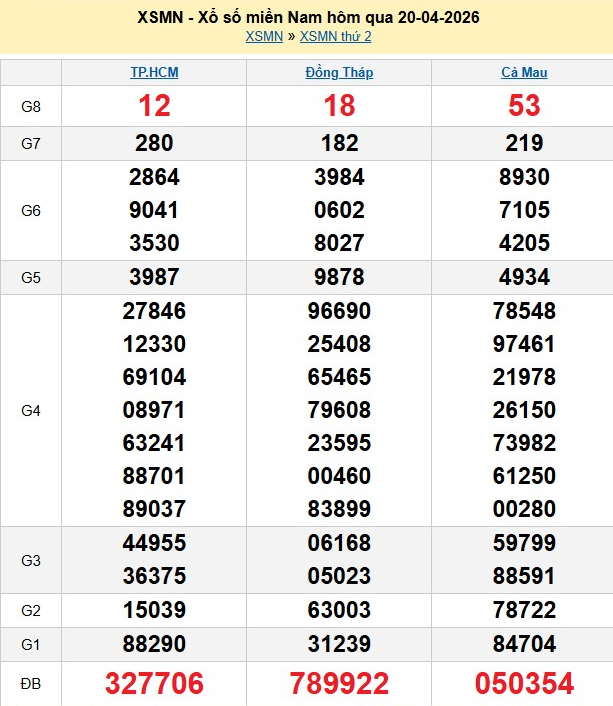Select G2 number 63003 under Đồng Tháp
Screen dimensions: 613x706
pos(338,610)
